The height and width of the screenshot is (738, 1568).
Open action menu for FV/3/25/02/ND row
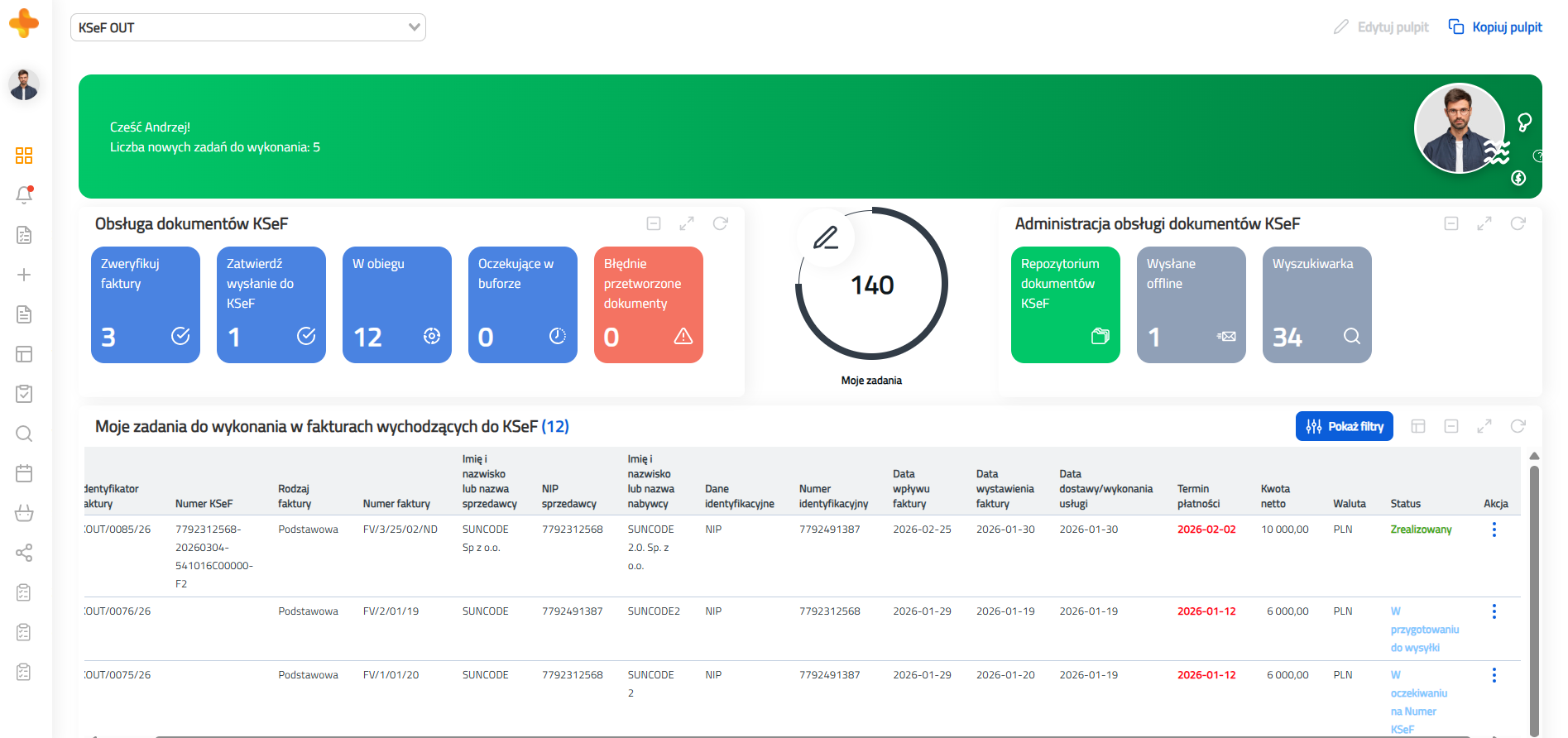(x=1494, y=530)
